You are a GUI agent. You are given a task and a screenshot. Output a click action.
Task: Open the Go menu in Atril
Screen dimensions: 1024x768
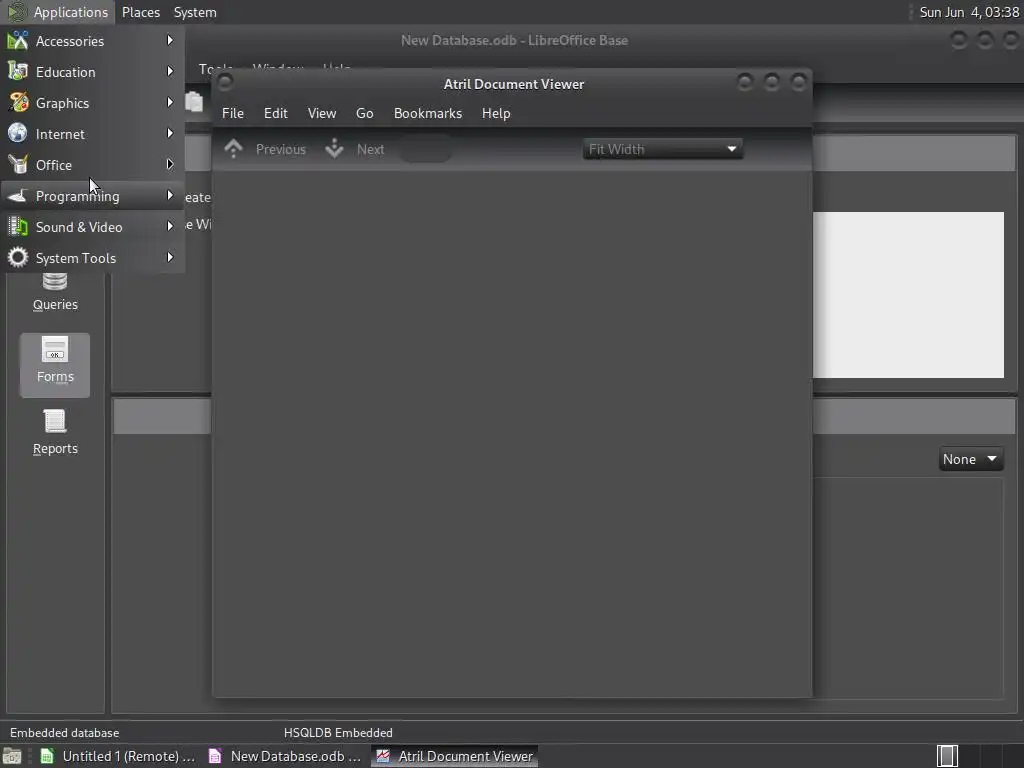point(364,114)
